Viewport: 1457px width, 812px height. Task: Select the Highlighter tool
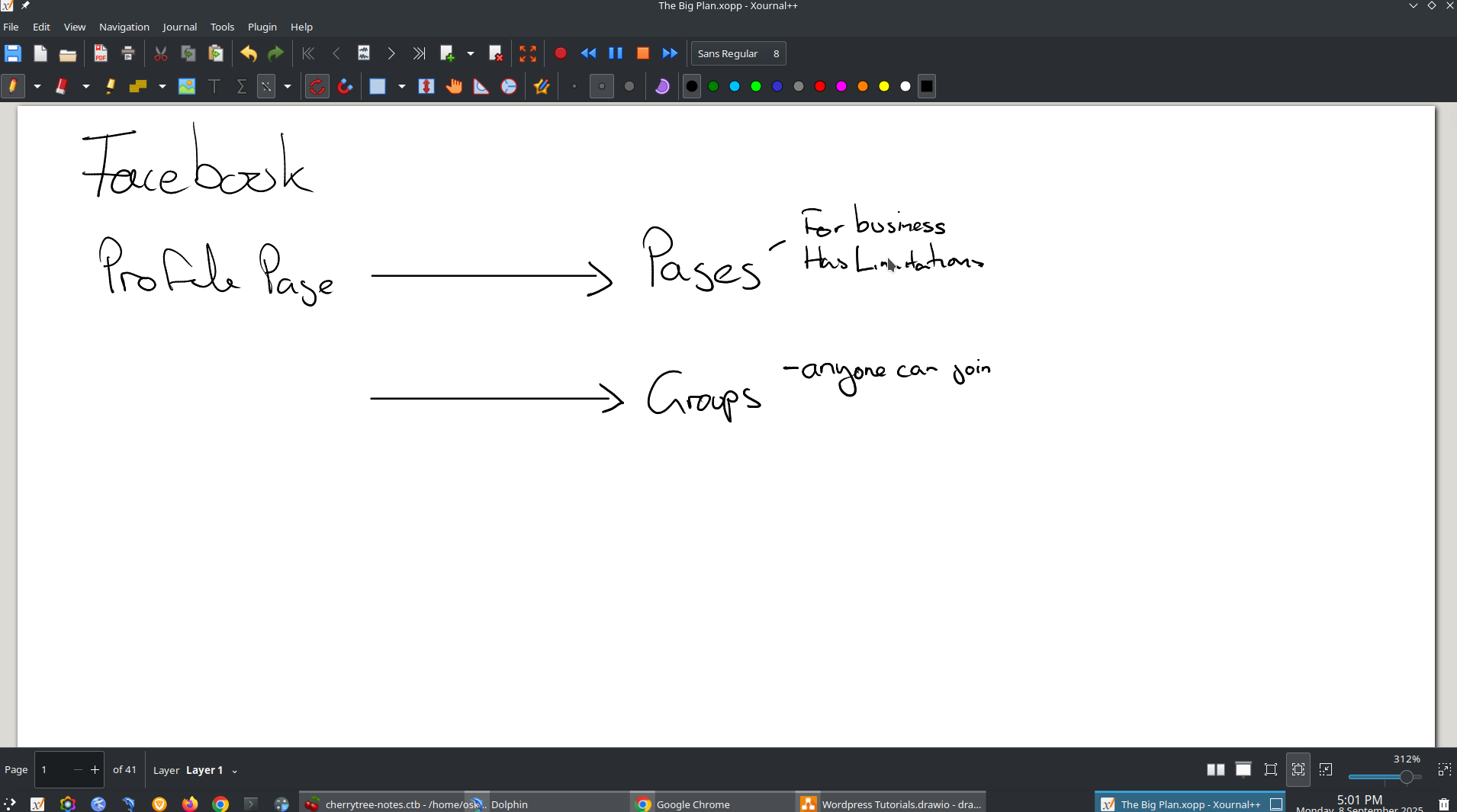[x=111, y=86]
